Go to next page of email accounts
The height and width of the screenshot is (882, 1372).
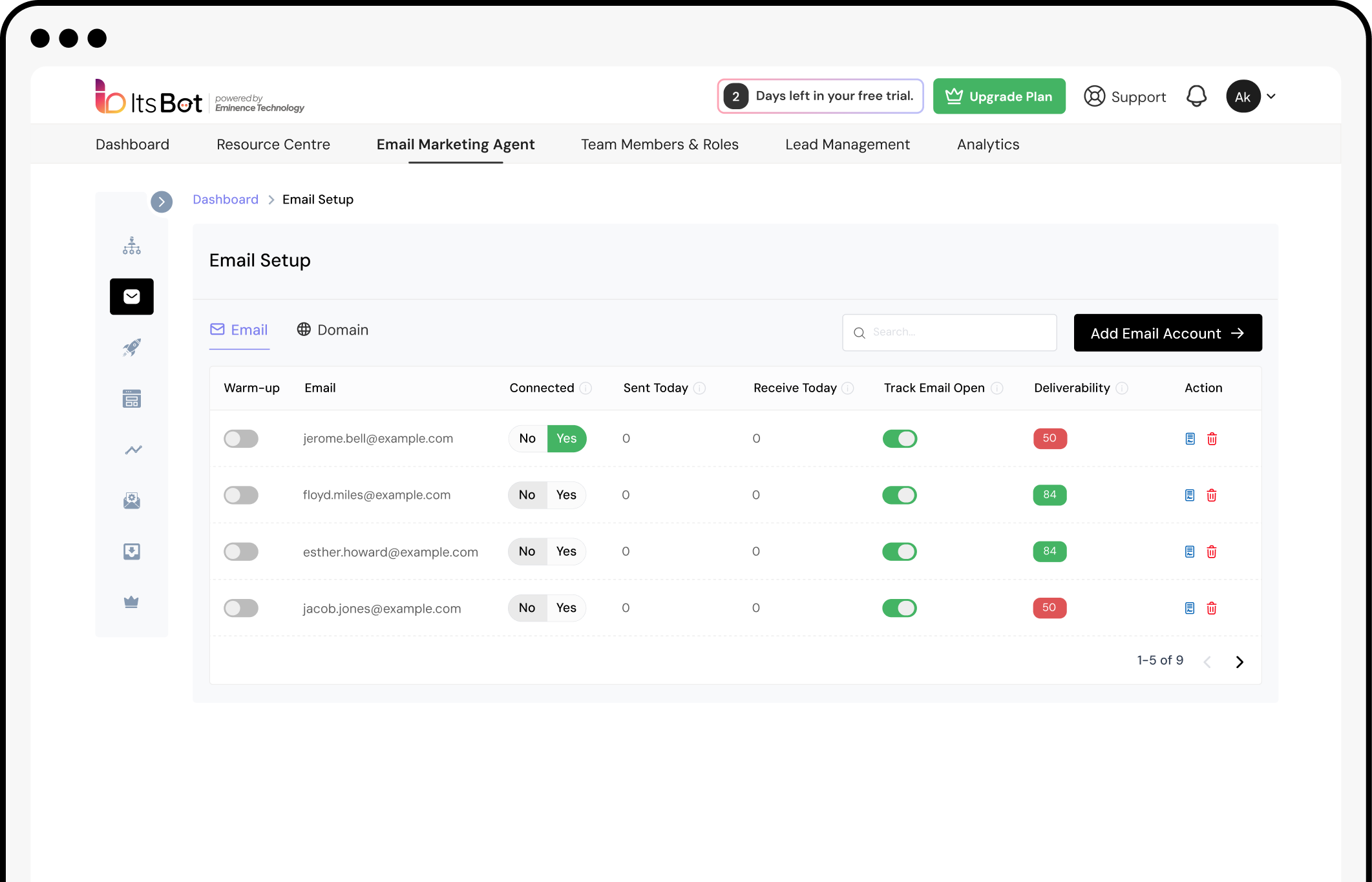pos(1240,662)
